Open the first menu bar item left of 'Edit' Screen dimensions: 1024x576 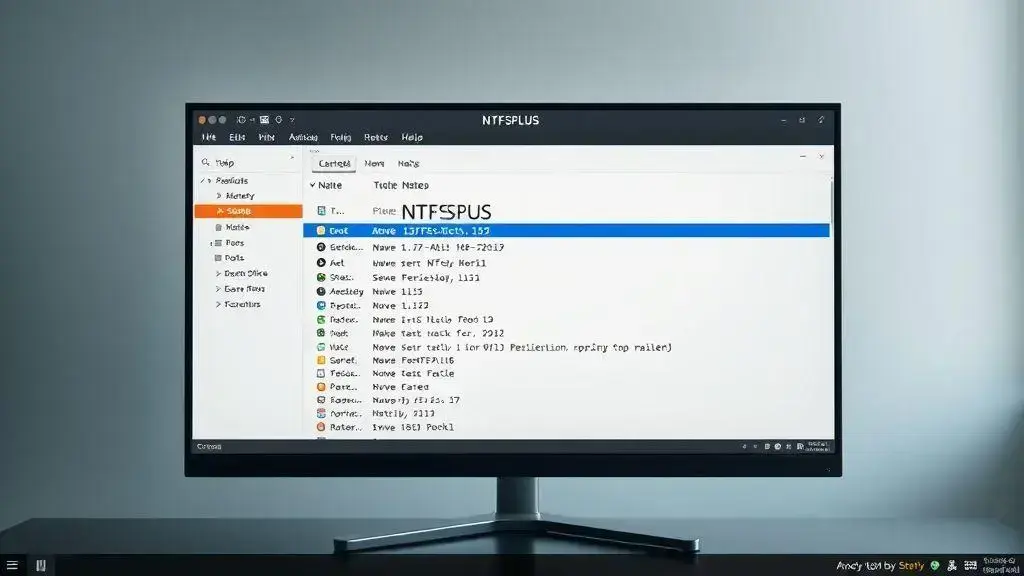[209, 137]
